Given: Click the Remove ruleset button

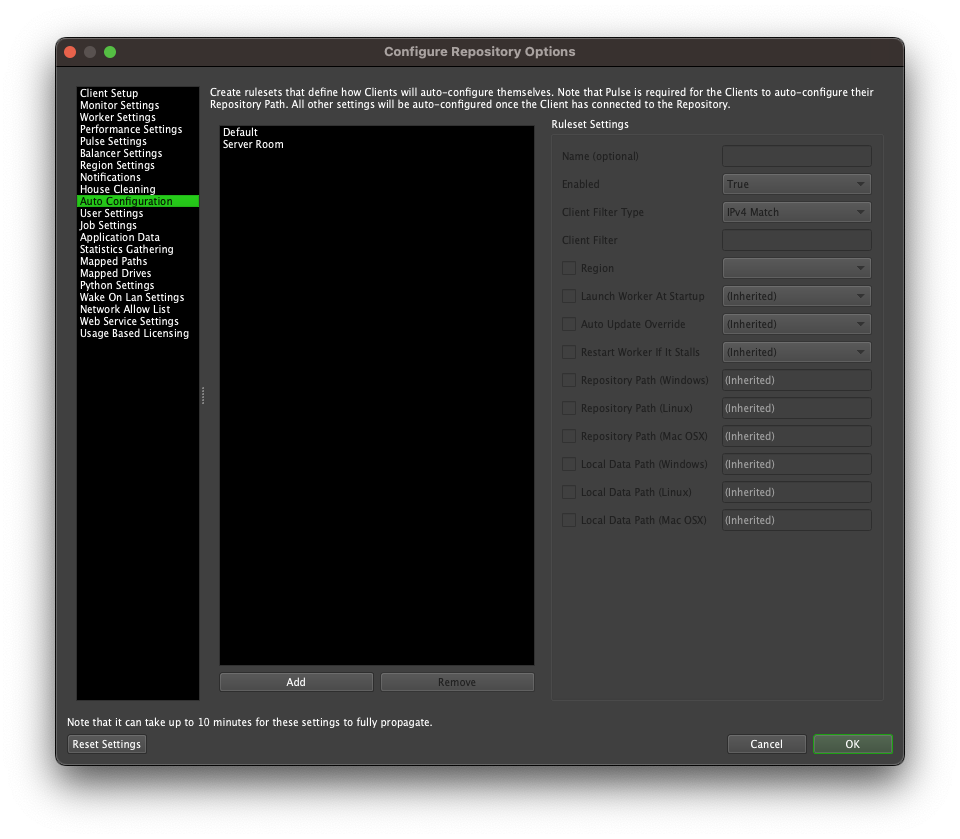Looking at the screenshot, I should [457, 682].
